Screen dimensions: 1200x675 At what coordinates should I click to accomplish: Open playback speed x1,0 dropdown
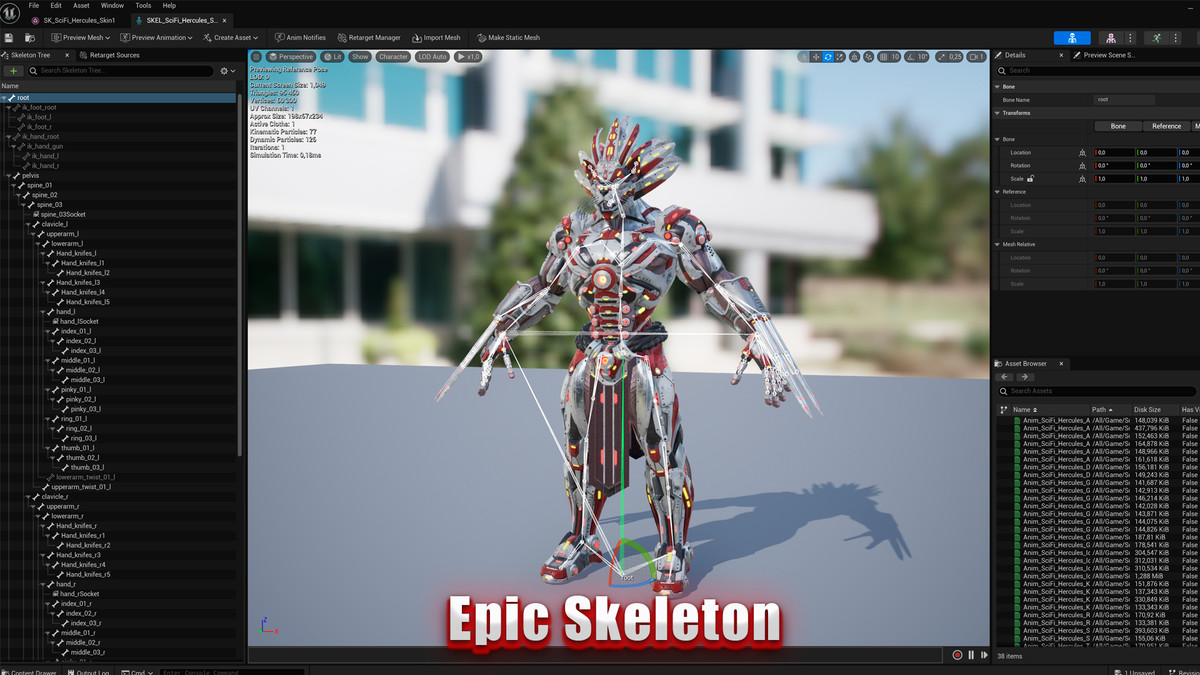tap(468, 57)
